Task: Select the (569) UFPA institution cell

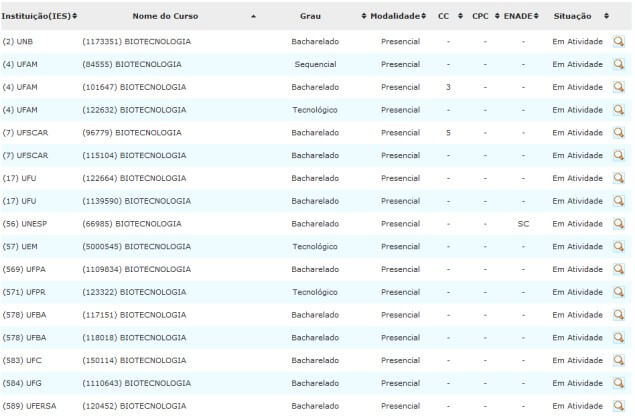Action: pos(24,269)
